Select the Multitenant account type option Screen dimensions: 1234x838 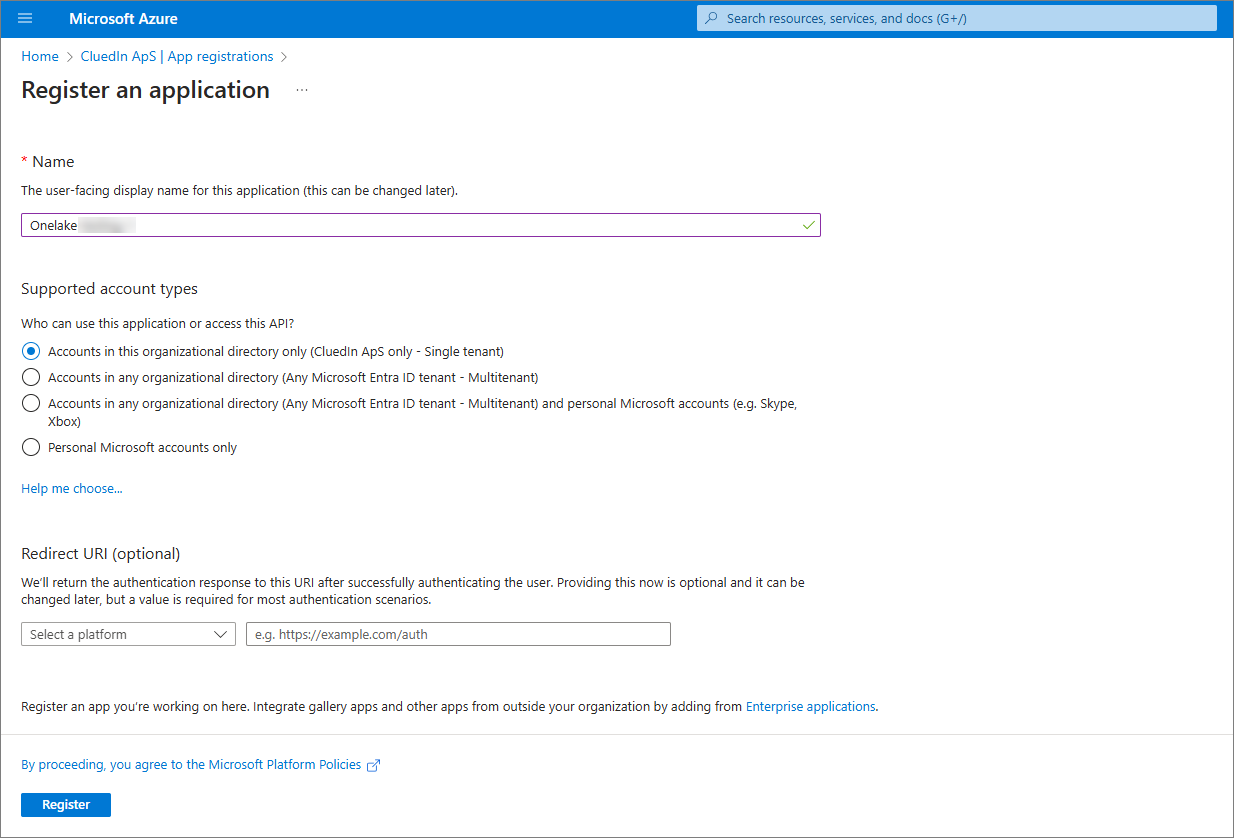point(30,377)
